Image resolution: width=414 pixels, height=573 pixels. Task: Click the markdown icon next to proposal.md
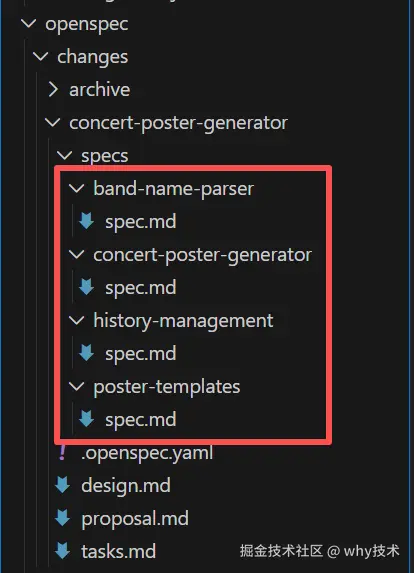62,518
